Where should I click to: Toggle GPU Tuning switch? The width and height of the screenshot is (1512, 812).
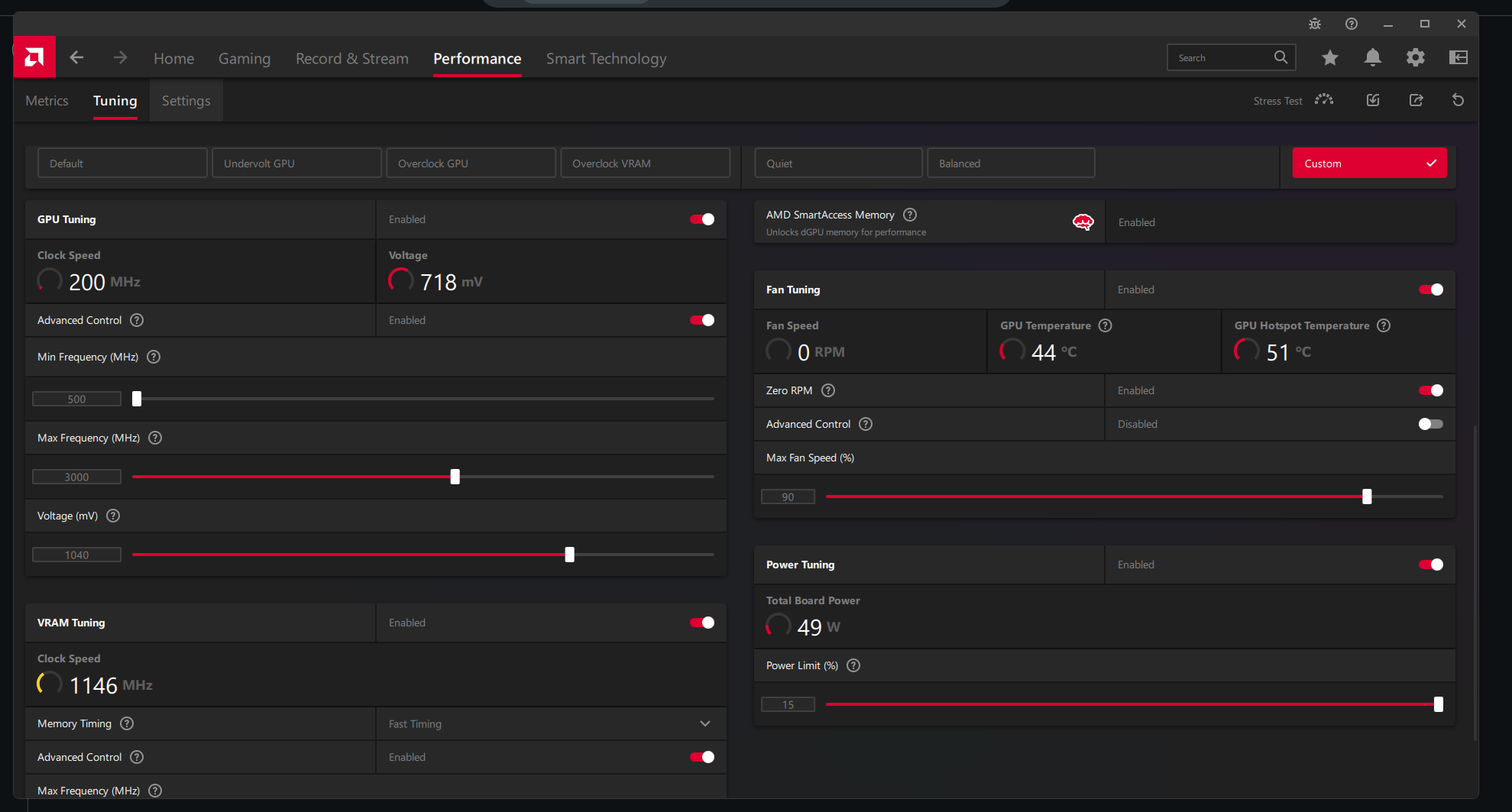click(x=702, y=219)
